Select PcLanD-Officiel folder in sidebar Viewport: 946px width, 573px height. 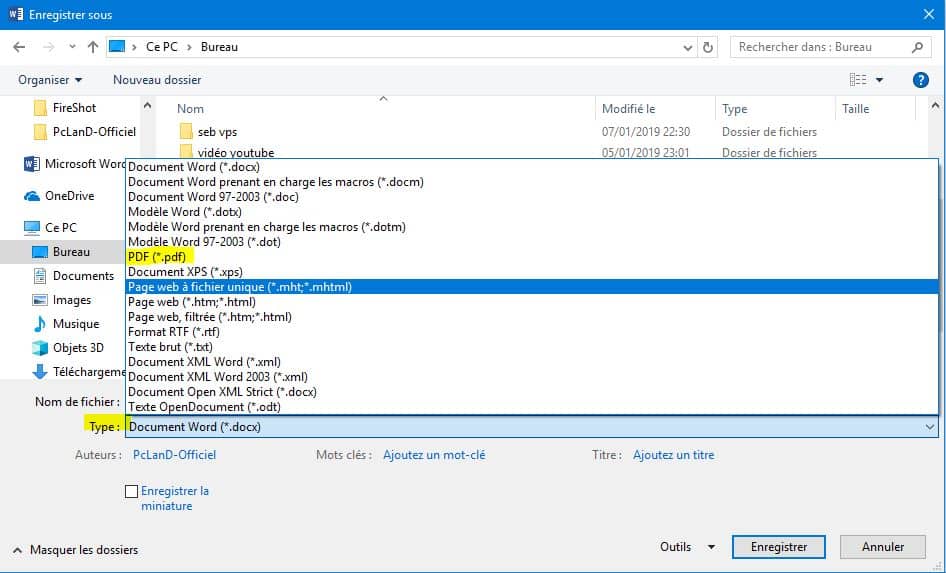click(x=84, y=131)
